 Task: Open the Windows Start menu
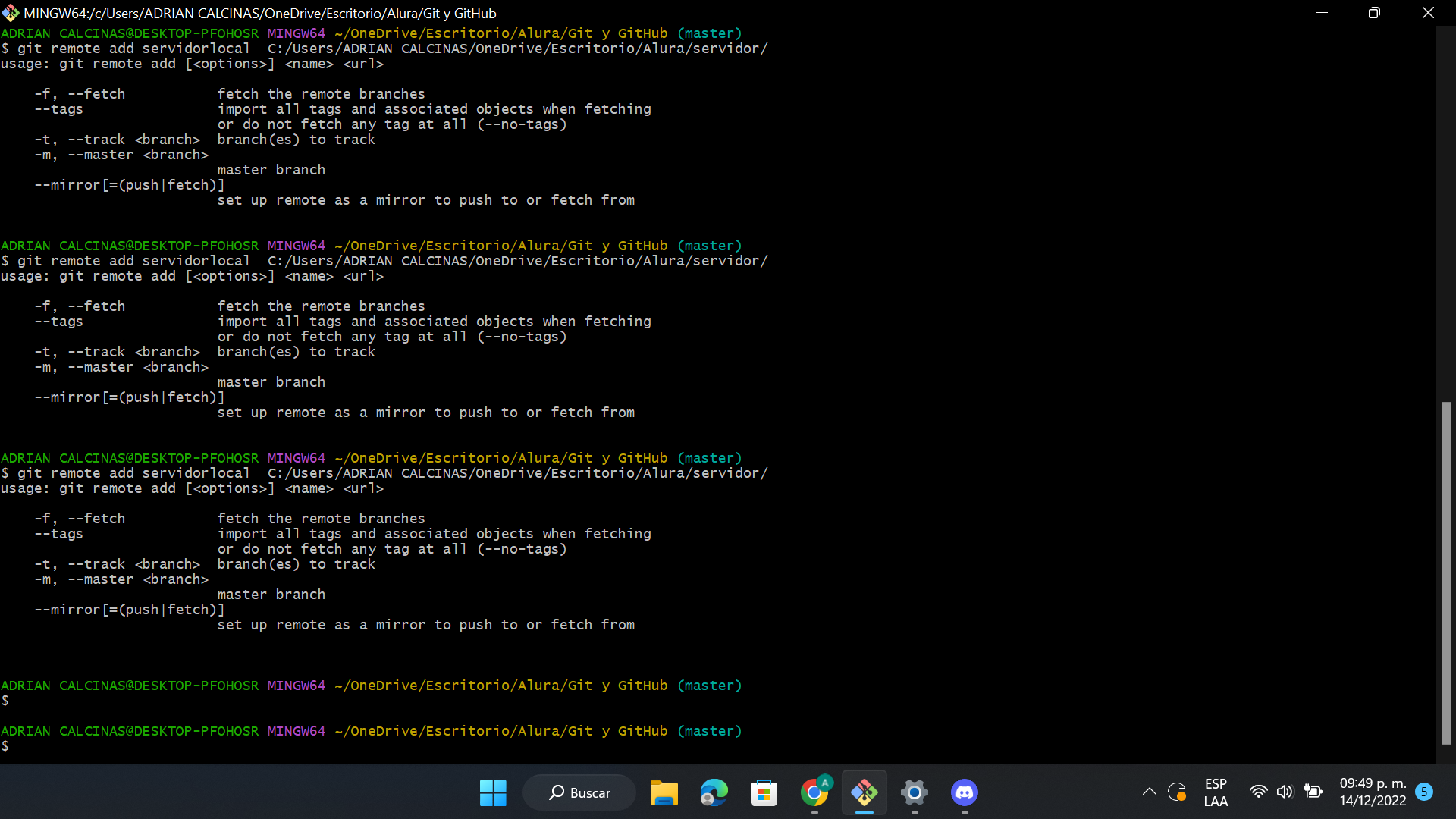click(x=493, y=792)
